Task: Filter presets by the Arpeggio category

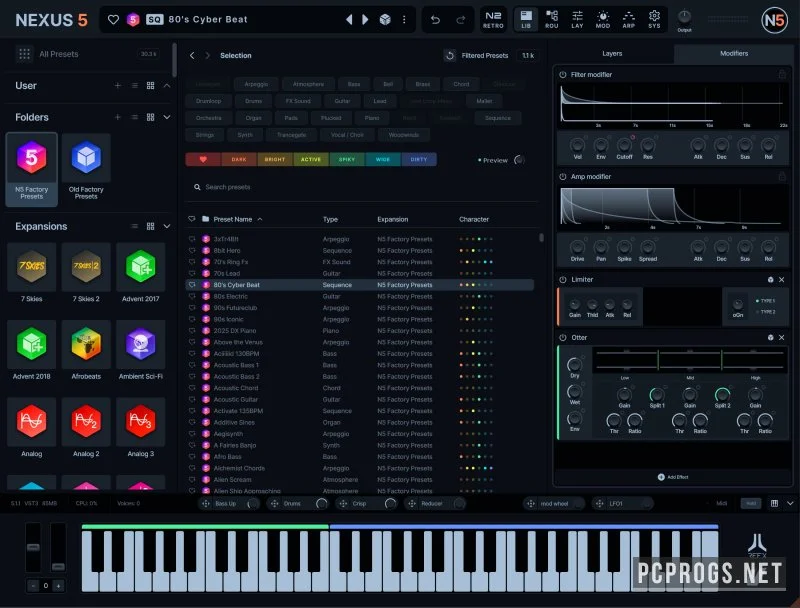Action: click(x=256, y=84)
